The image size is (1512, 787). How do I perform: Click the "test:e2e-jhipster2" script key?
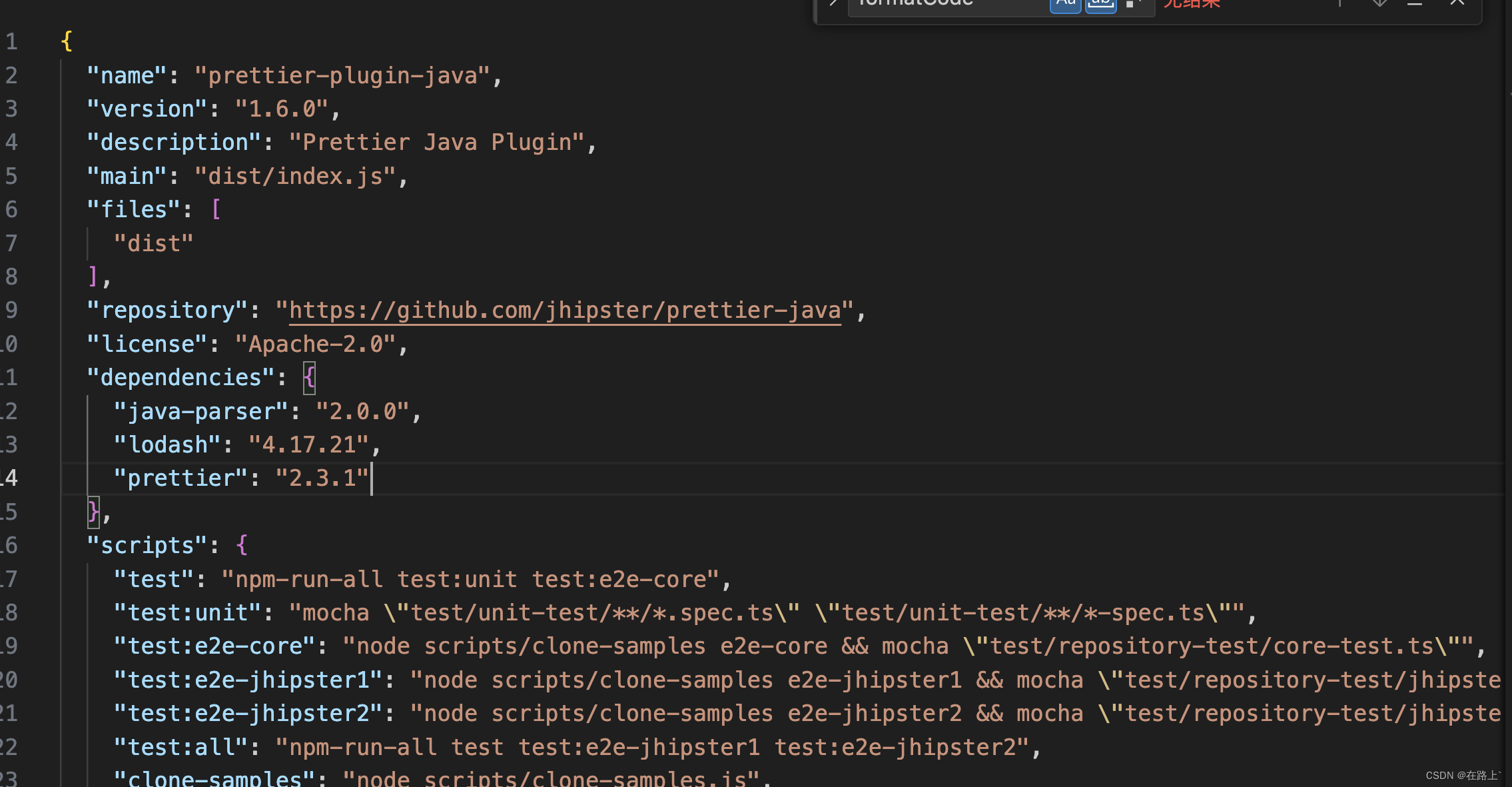click(248, 714)
